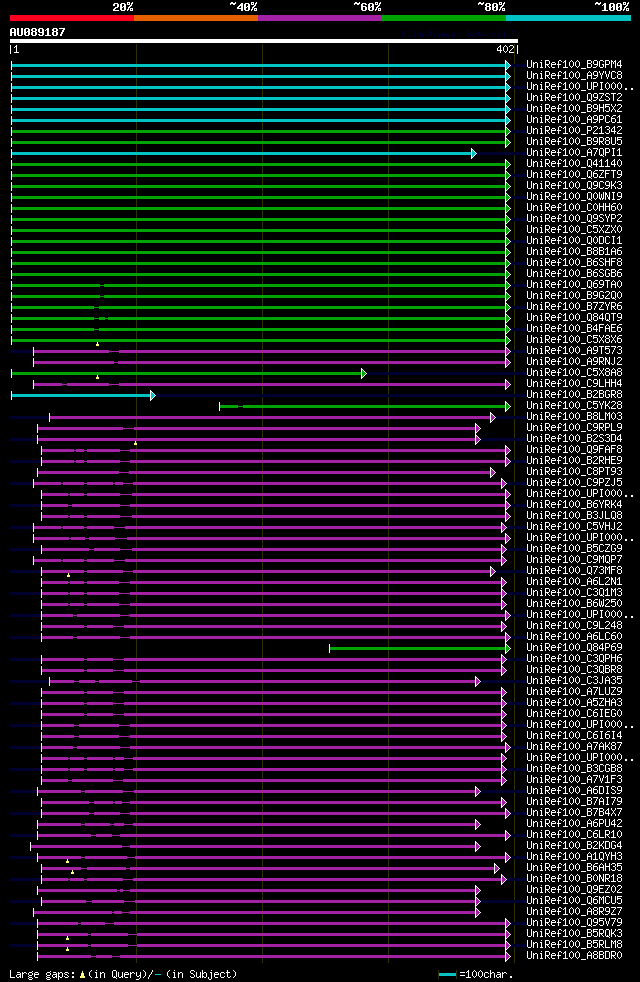
Task: Select the UniRef100_B8B1A6 label
Action: [x=574, y=252]
